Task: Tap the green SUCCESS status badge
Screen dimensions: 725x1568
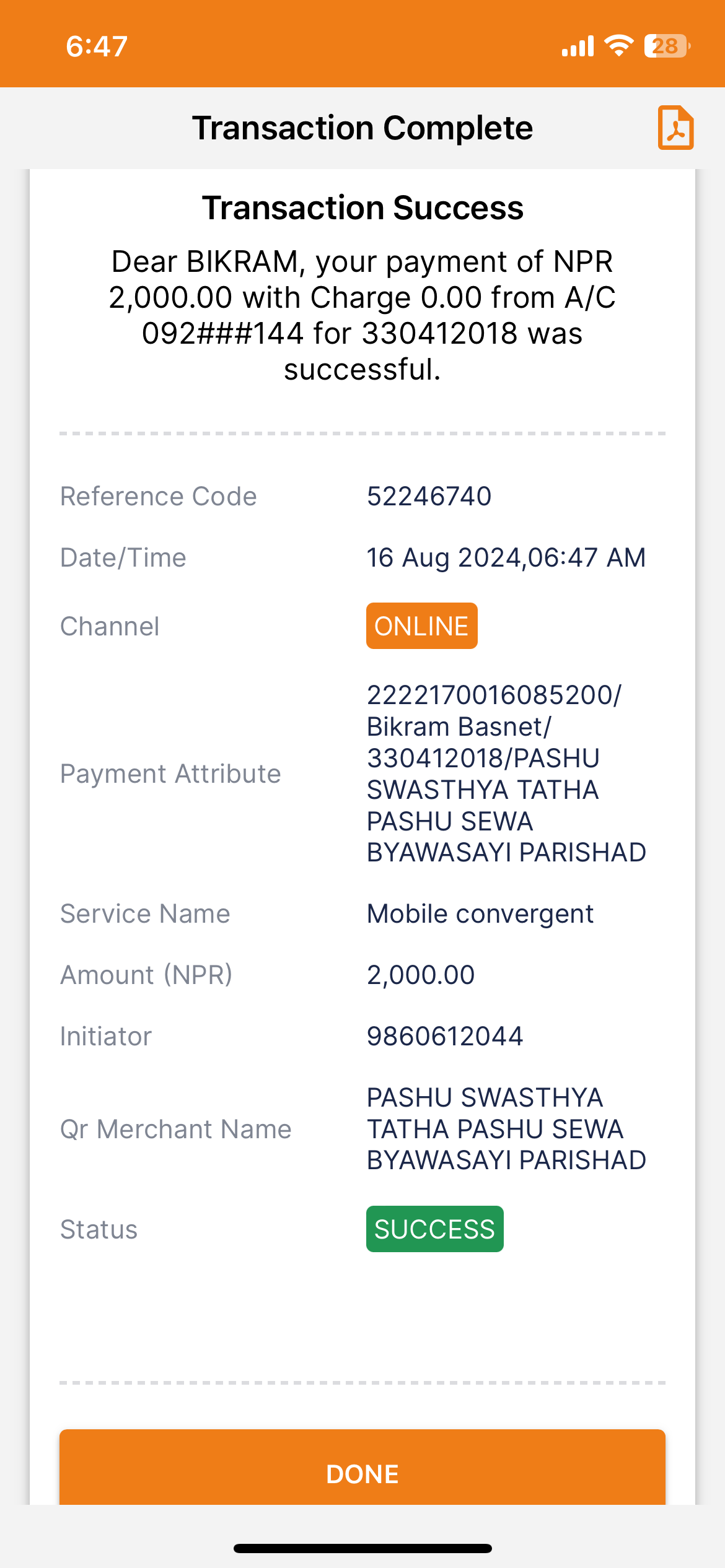Action: (x=434, y=1229)
